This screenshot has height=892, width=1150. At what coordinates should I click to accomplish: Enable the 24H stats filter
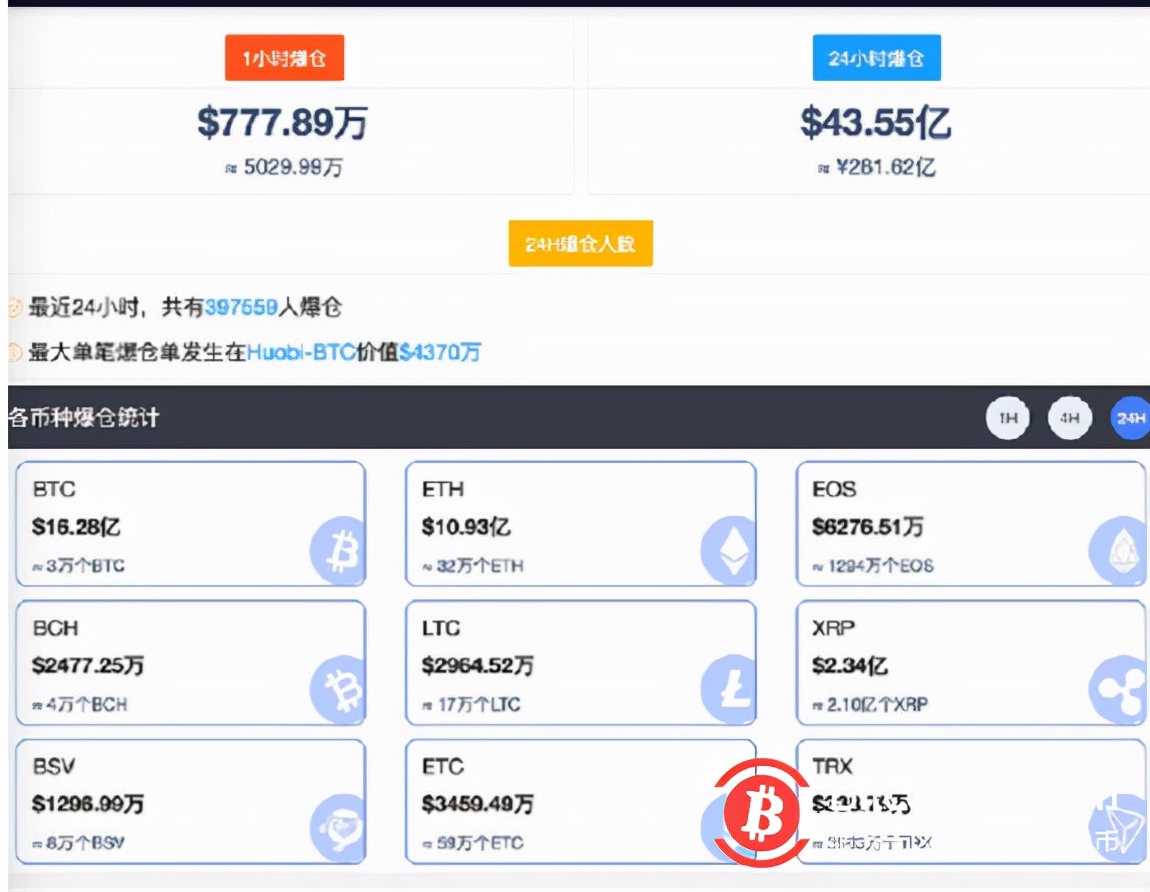(1131, 418)
